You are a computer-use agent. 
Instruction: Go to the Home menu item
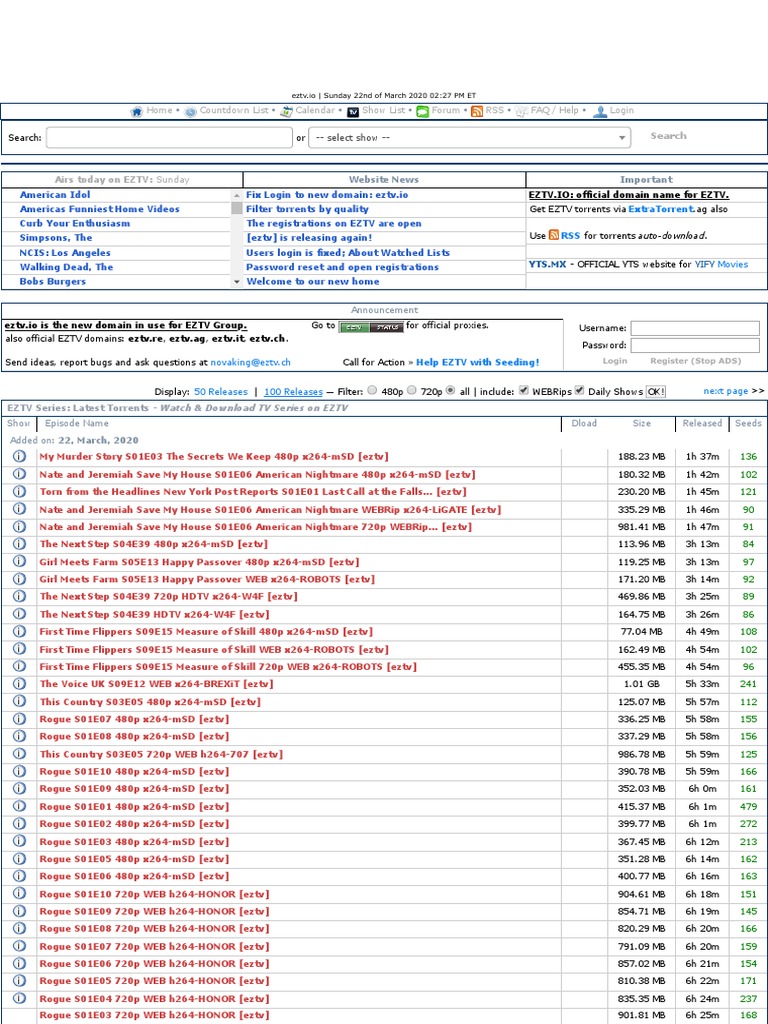pos(159,110)
